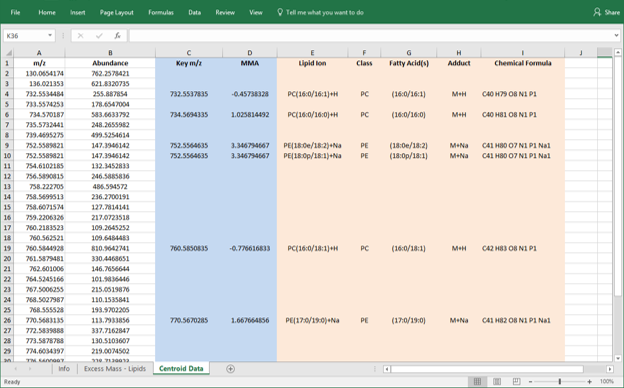Click the Fatty Acid(s) header cell

409,63
